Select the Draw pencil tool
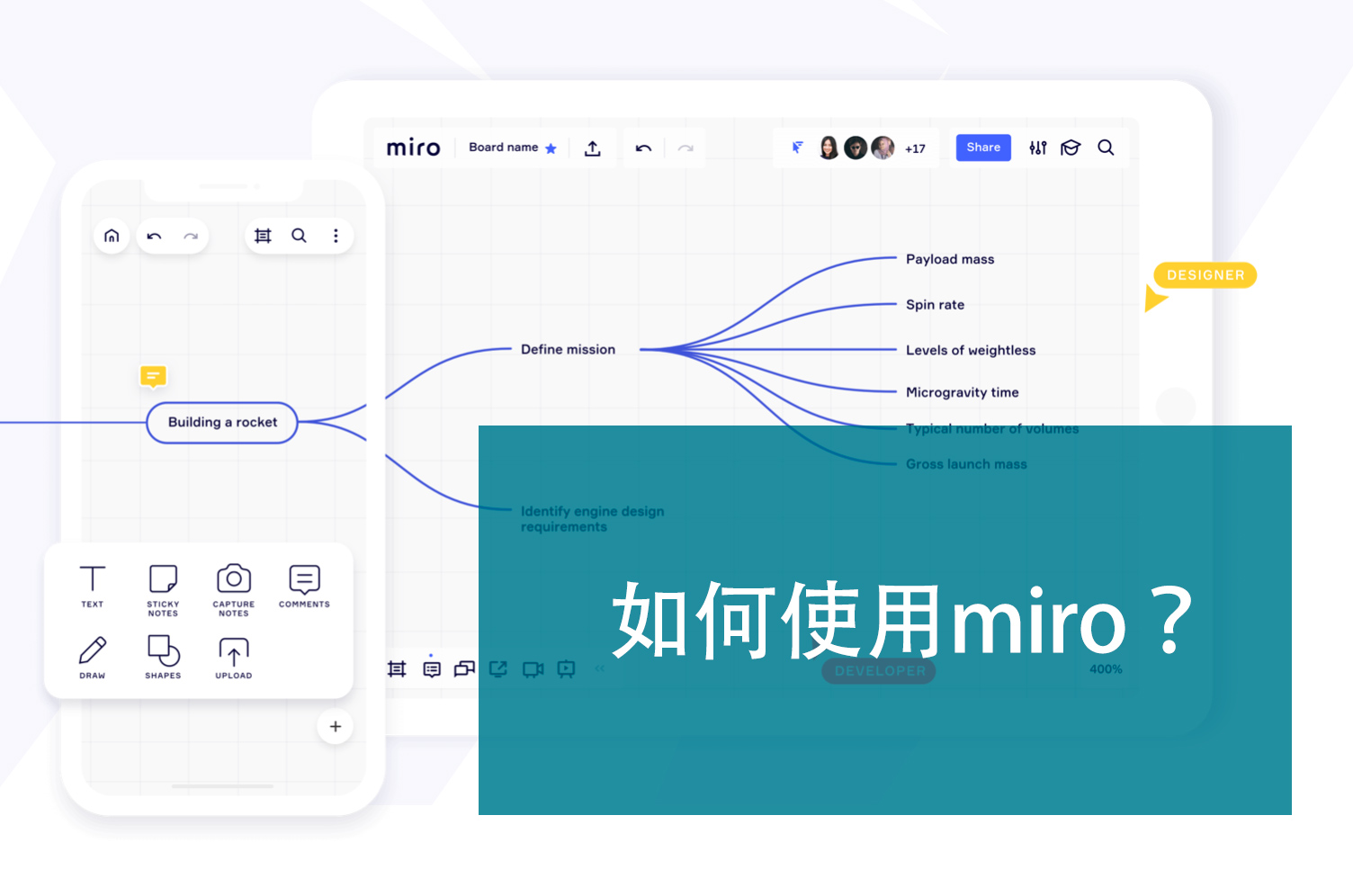 click(x=93, y=656)
